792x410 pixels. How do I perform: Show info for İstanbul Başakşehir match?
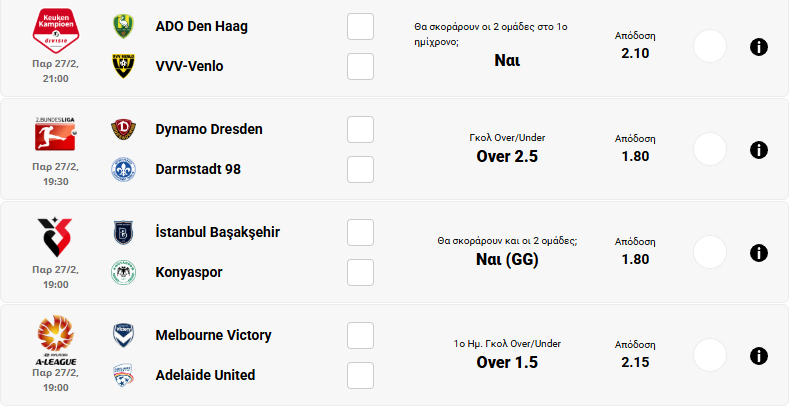[758, 253]
